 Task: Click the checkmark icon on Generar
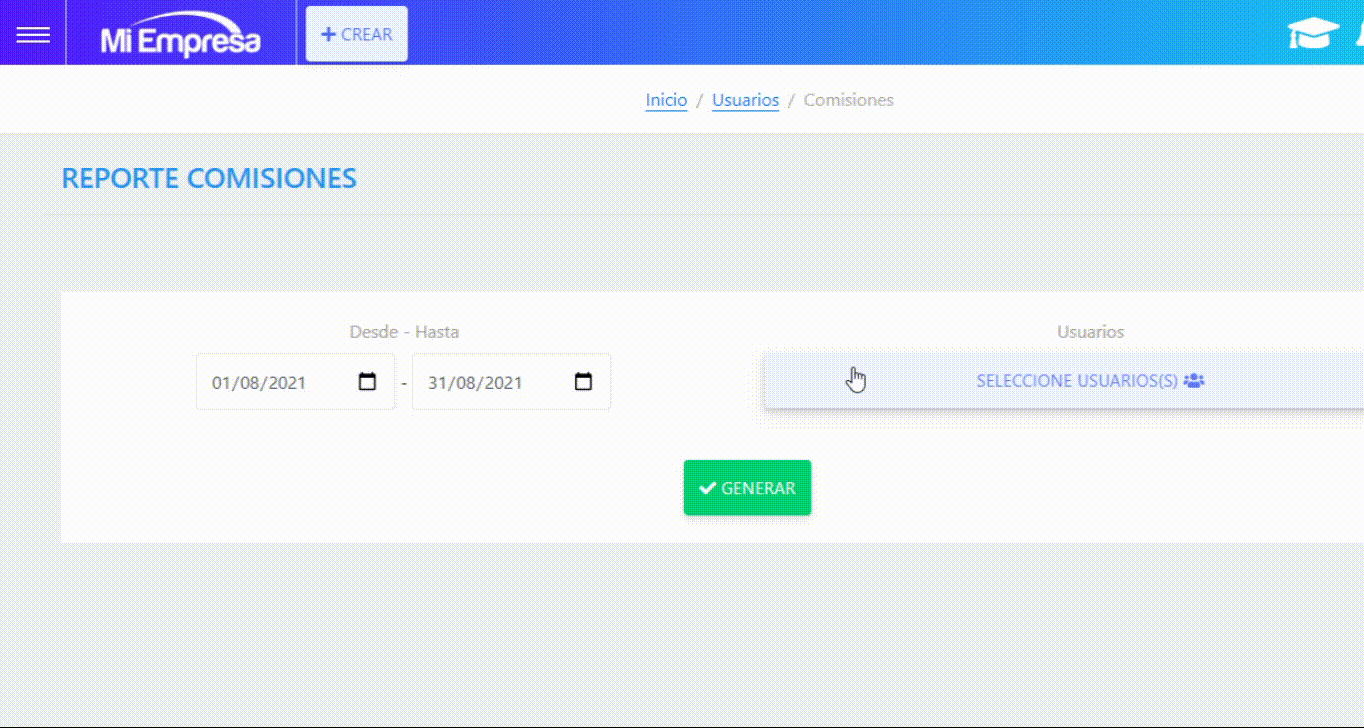707,488
